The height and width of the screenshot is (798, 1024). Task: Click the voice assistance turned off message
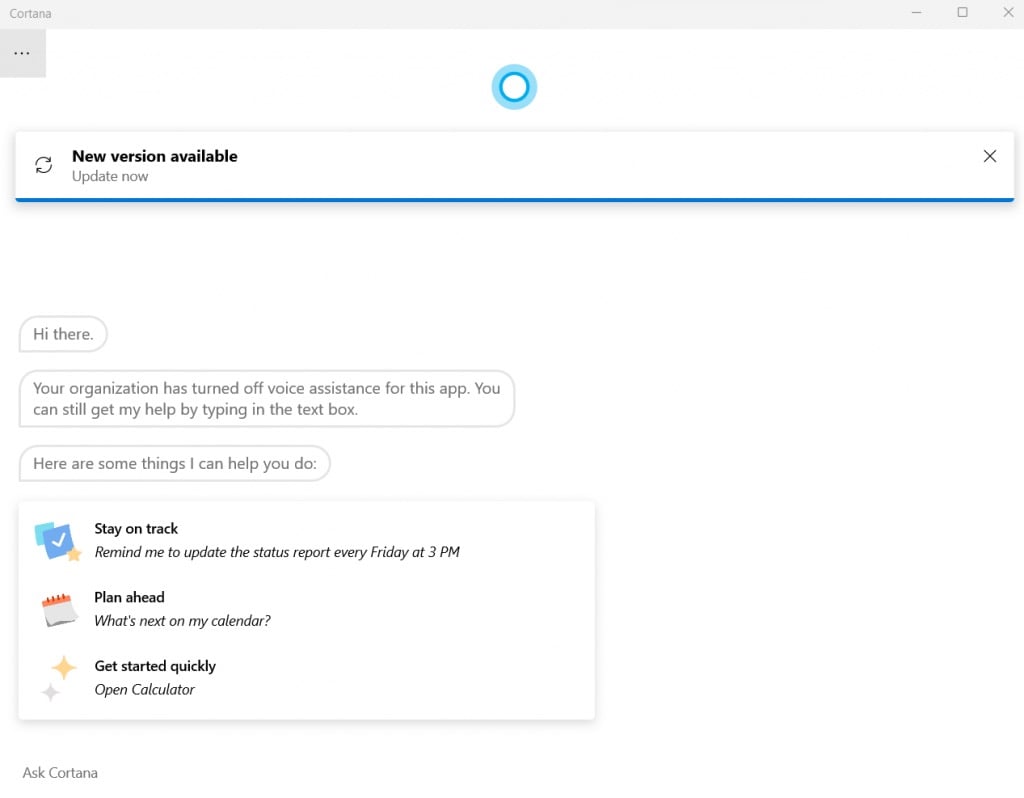(266, 398)
